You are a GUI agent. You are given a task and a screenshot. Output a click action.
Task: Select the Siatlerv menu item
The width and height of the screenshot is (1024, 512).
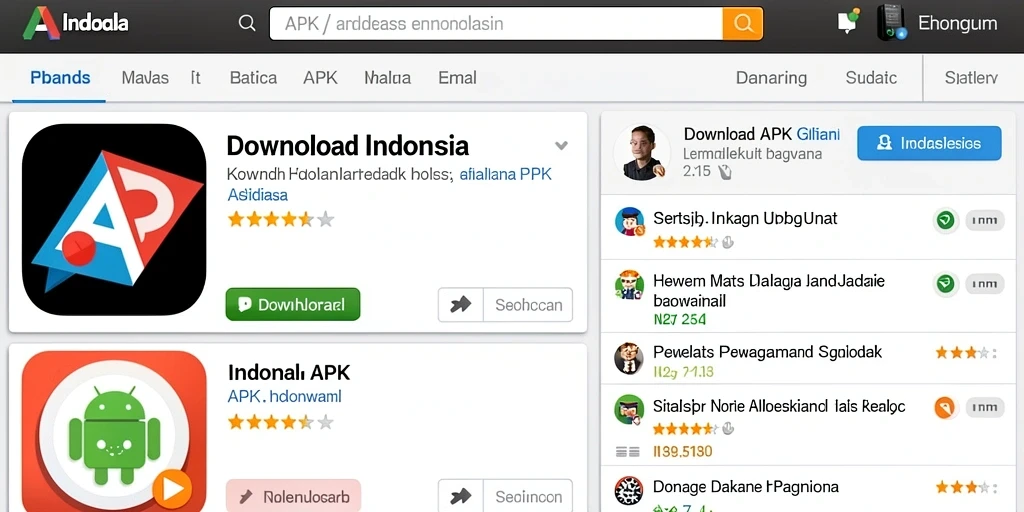(971, 78)
